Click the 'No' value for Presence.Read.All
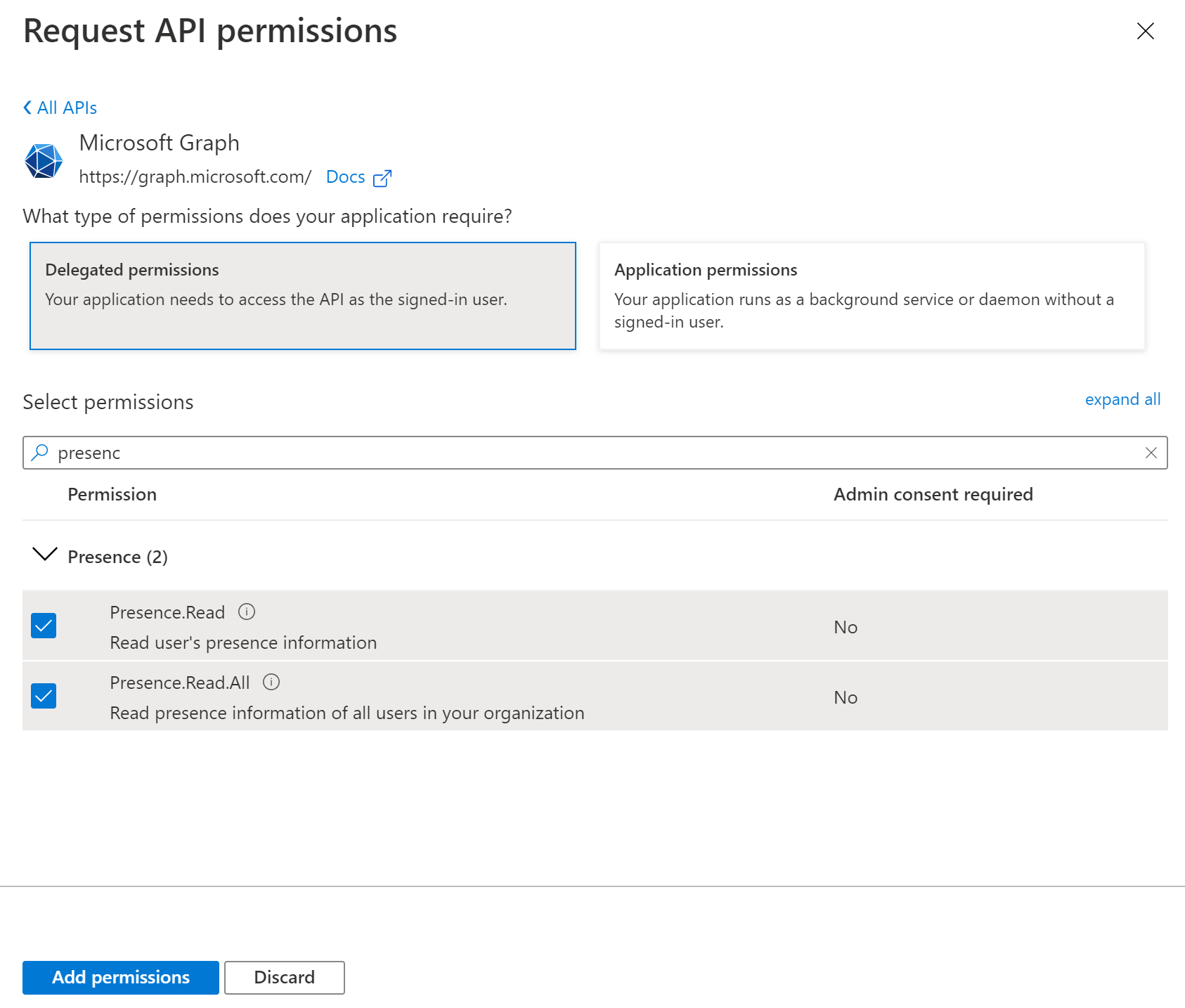 point(846,697)
